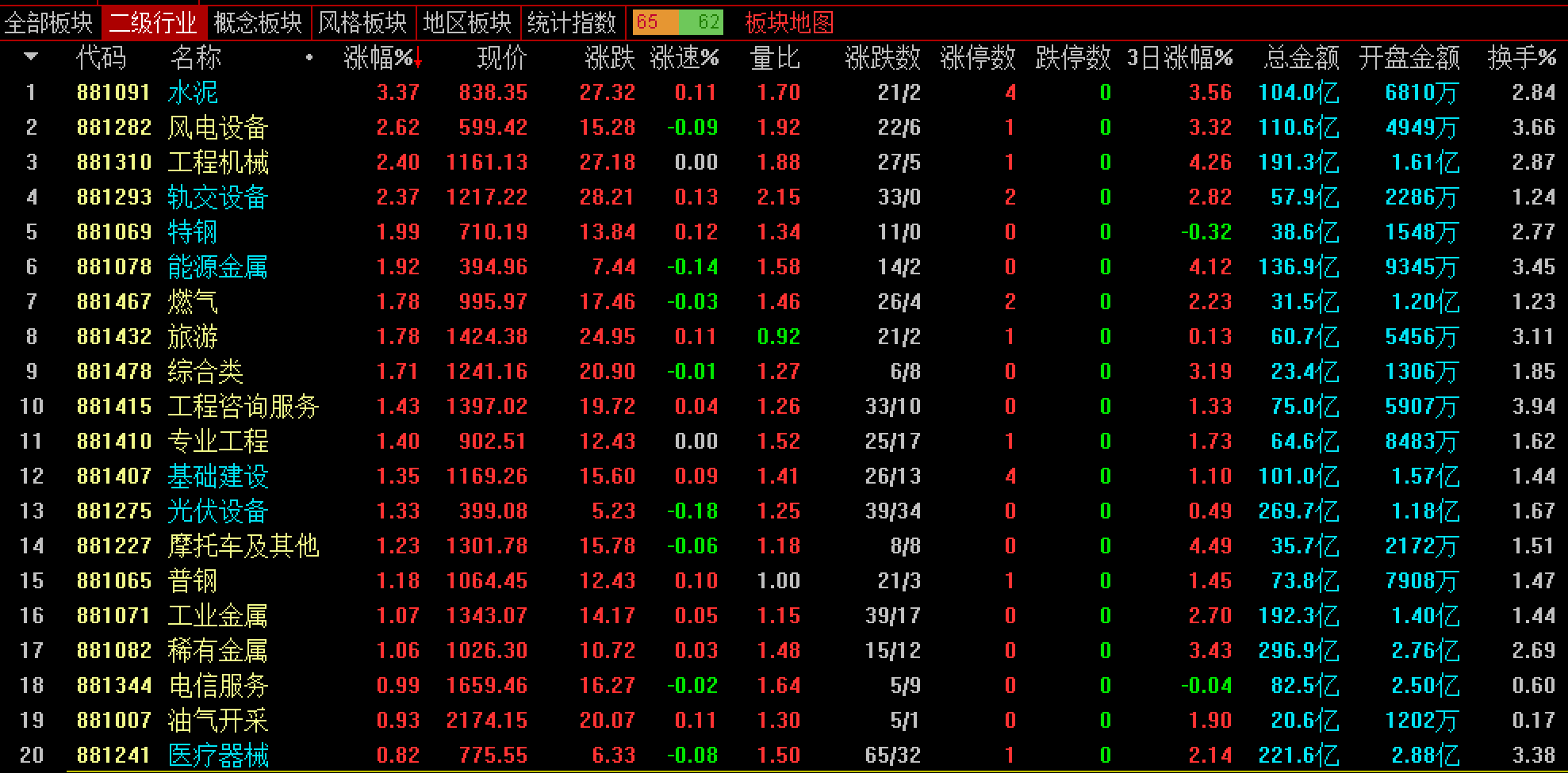
Task: Open the 稀有金属 sector
Action: [218, 651]
